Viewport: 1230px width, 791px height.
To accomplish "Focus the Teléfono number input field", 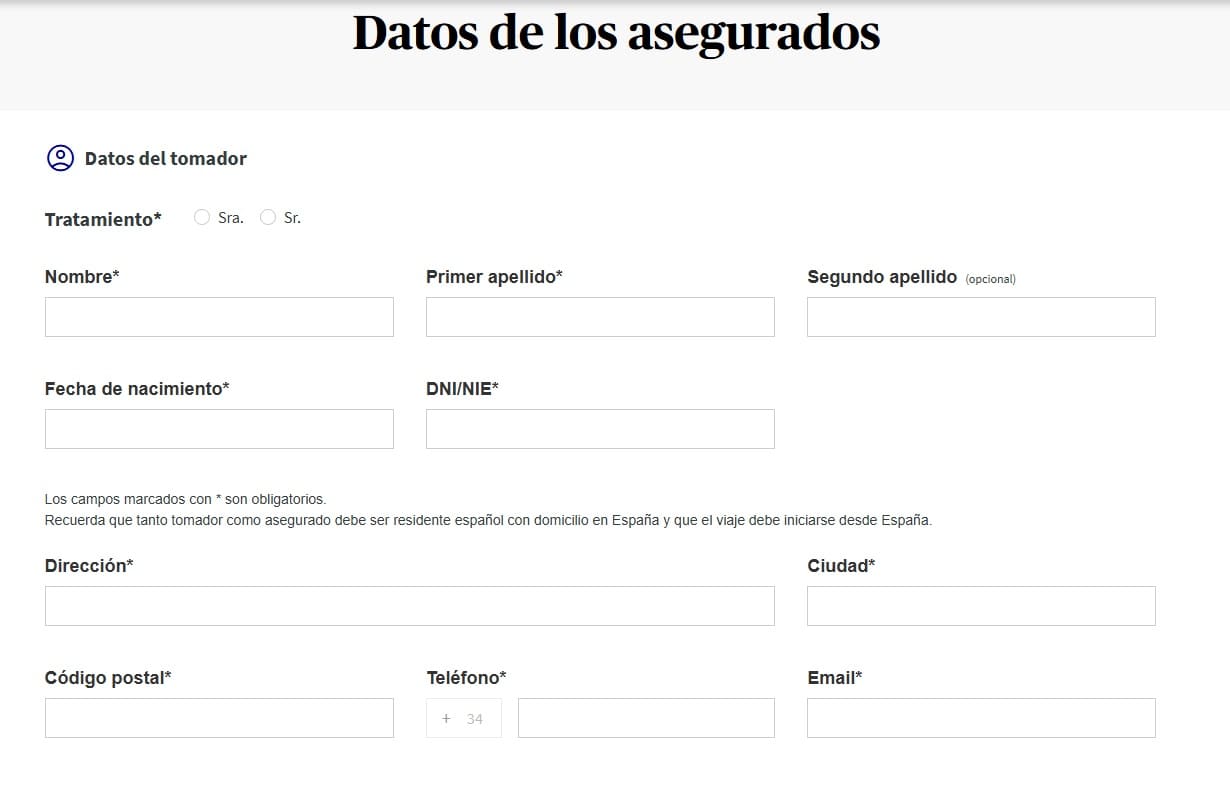I will (646, 718).
